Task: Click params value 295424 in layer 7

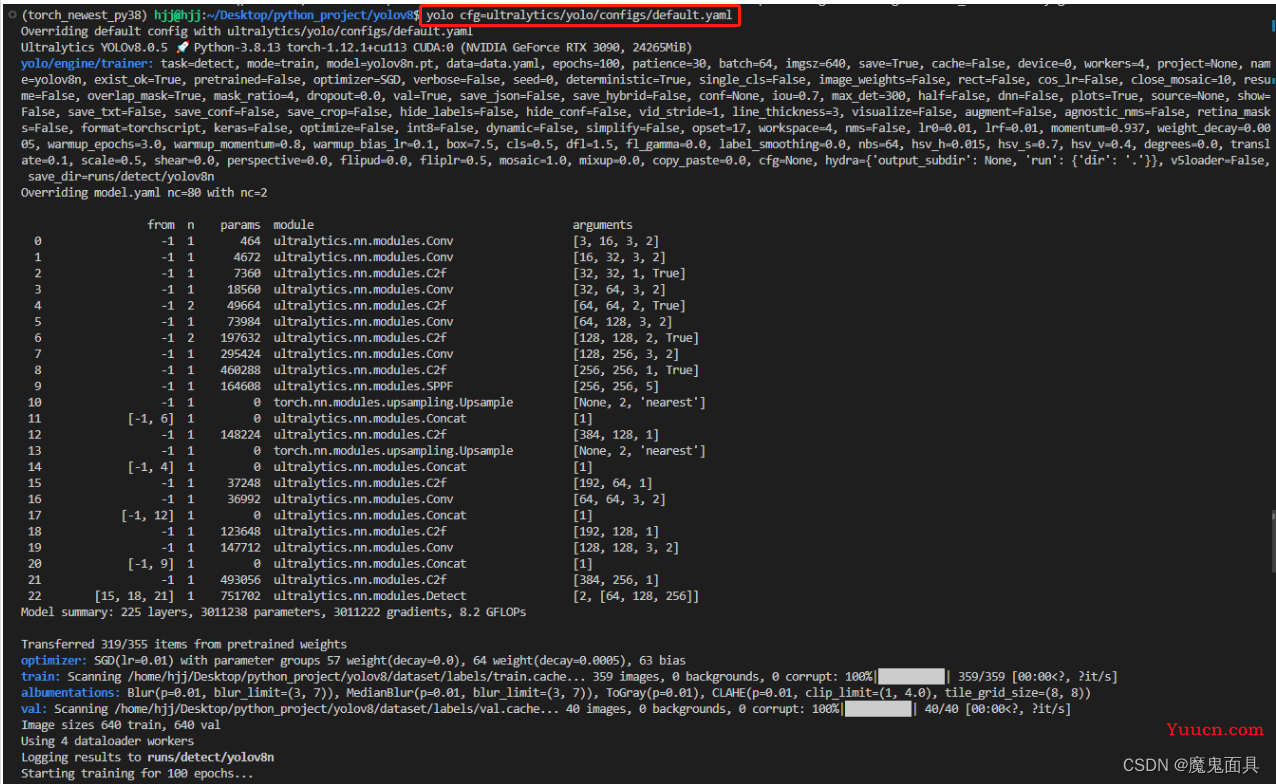Action: [240, 354]
